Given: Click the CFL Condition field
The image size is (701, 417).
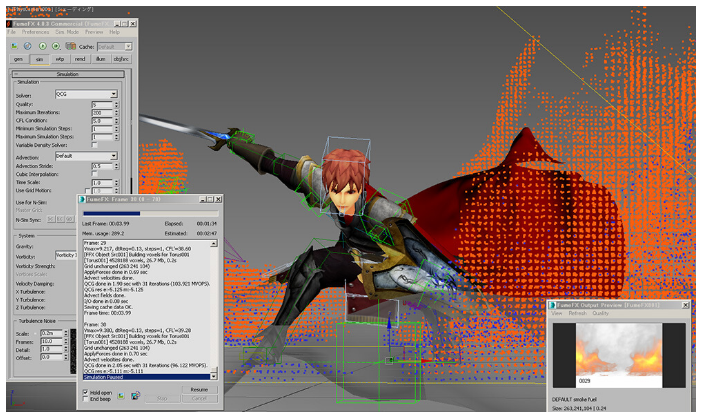Looking at the screenshot, I should pos(102,121).
